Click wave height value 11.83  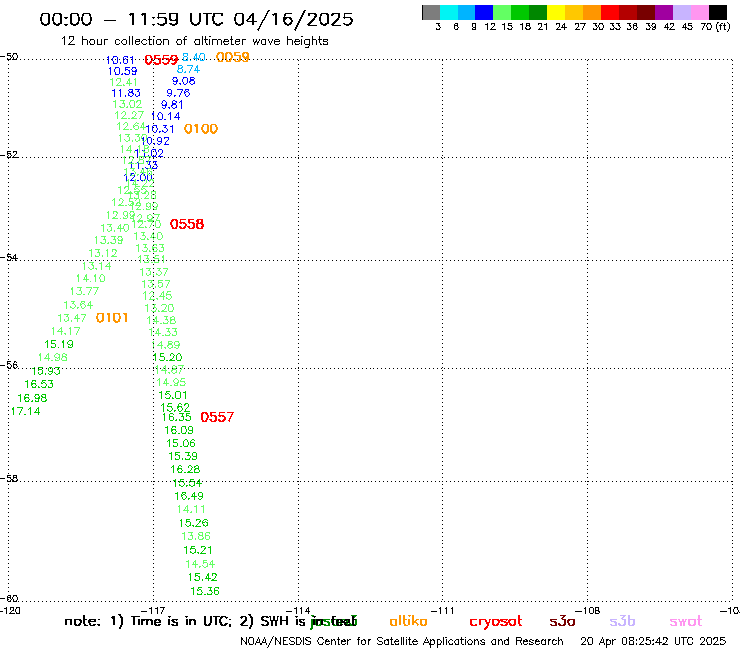pyautogui.click(x=126, y=93)
